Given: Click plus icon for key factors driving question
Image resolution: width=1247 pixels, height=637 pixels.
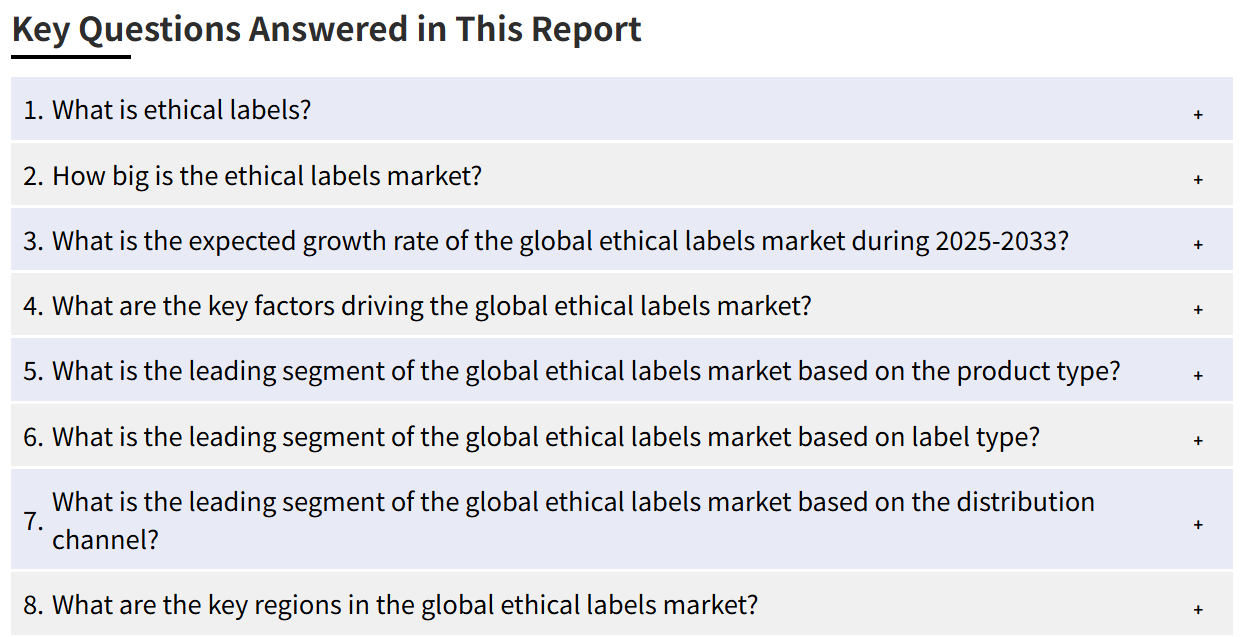Looking at the screenshot, I should pos(1197,310).
